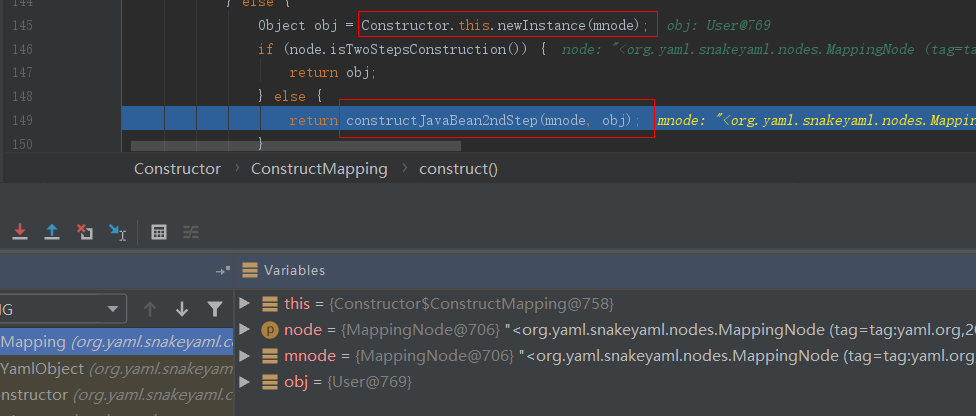Image resolution: width=976 pixels, height=416 pixels.
Task: Select next frame with down arrow
Action: [x=182, y=309]
